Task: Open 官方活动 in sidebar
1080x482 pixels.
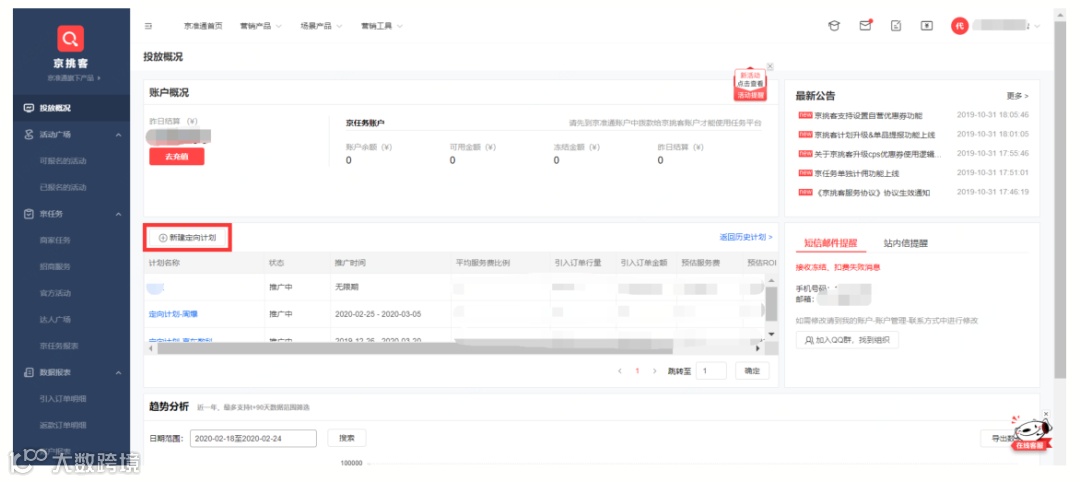Action: click(55, 293)
